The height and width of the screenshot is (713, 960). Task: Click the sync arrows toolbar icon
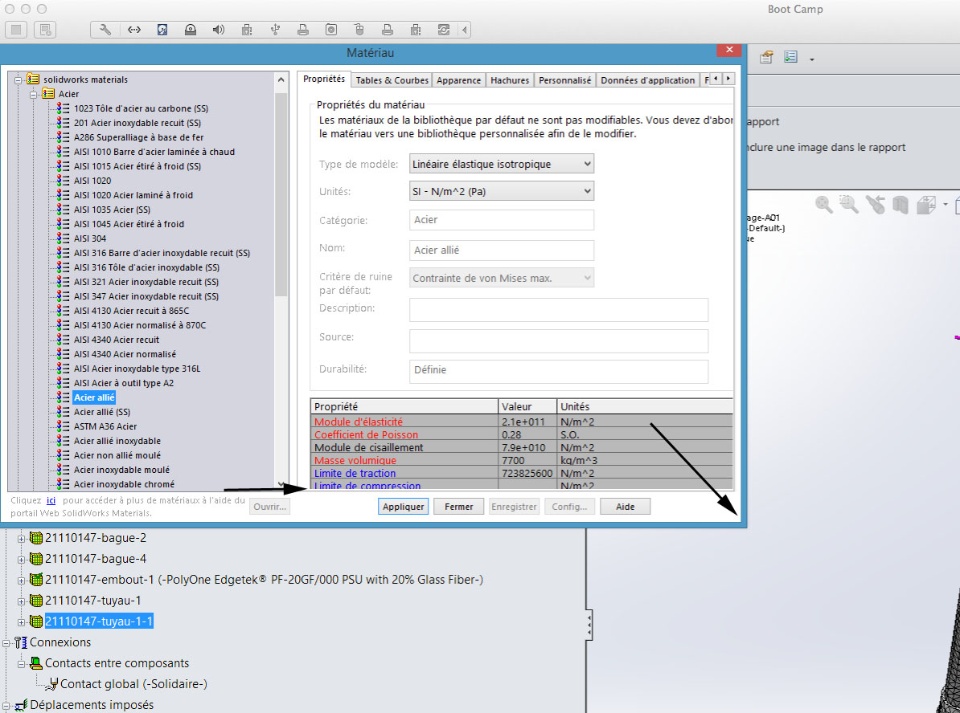(444, 29)
